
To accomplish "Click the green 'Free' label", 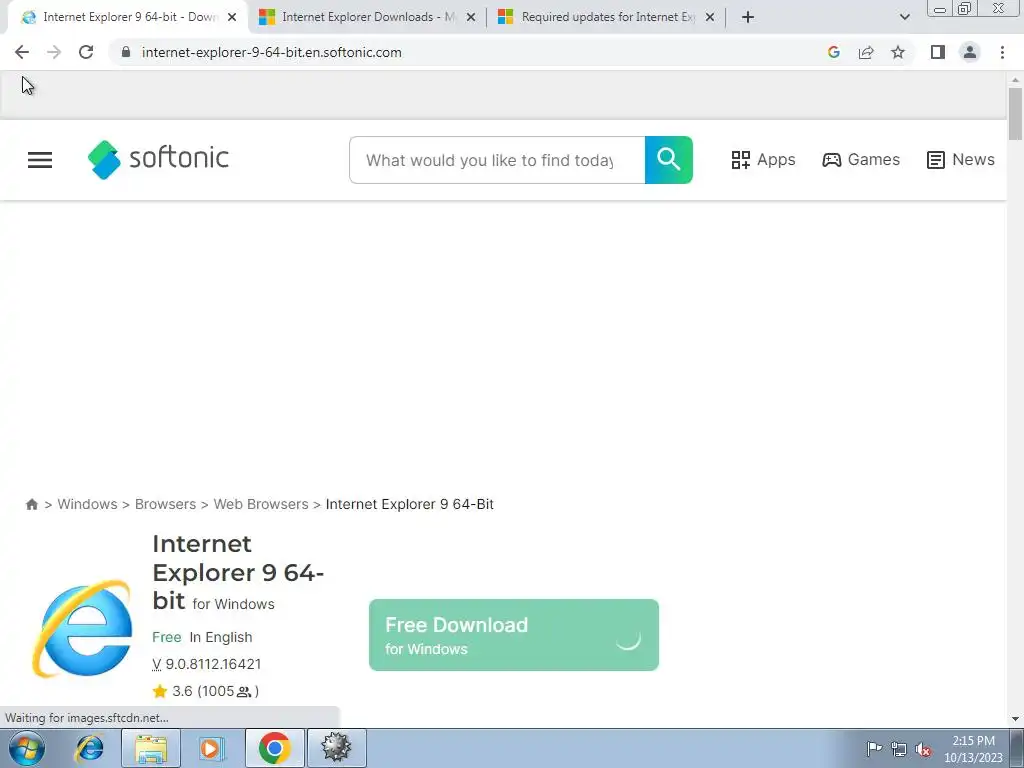I will (x=167, y=637).
